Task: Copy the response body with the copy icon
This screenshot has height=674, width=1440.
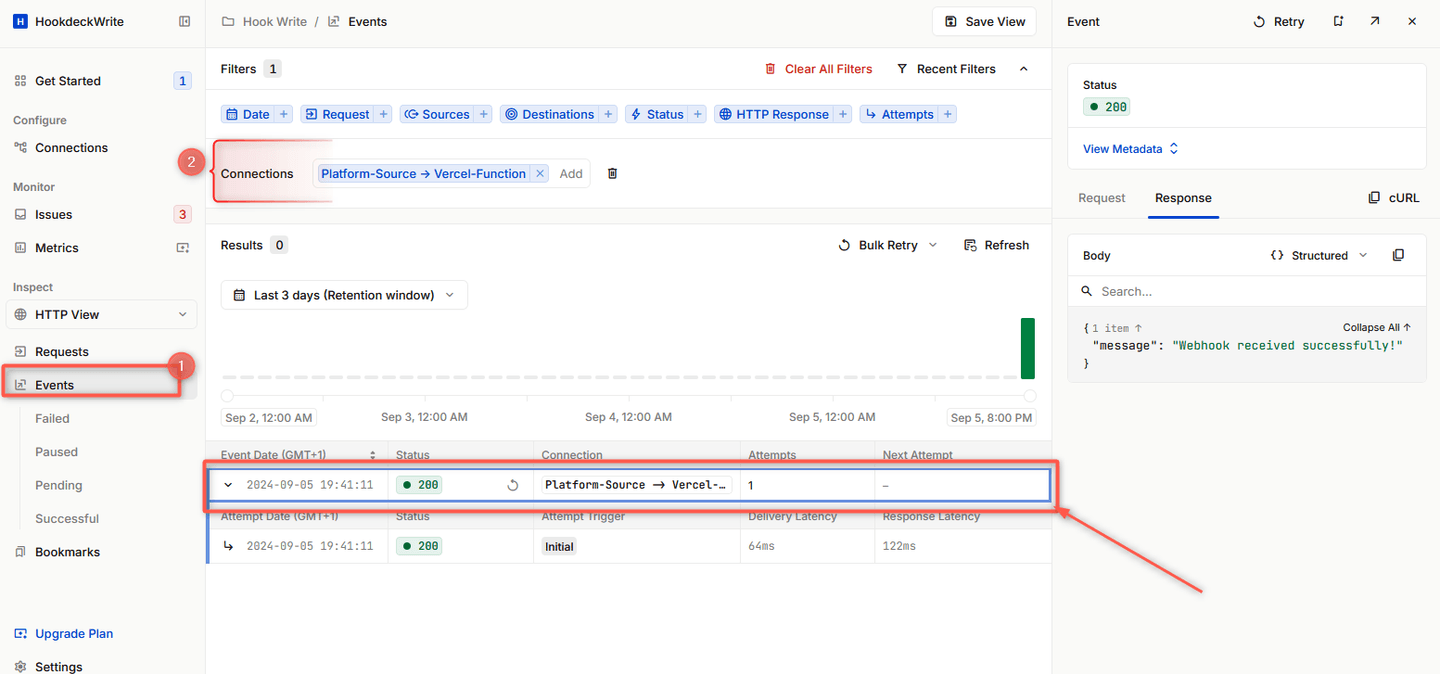Action: click(1398, 254)
